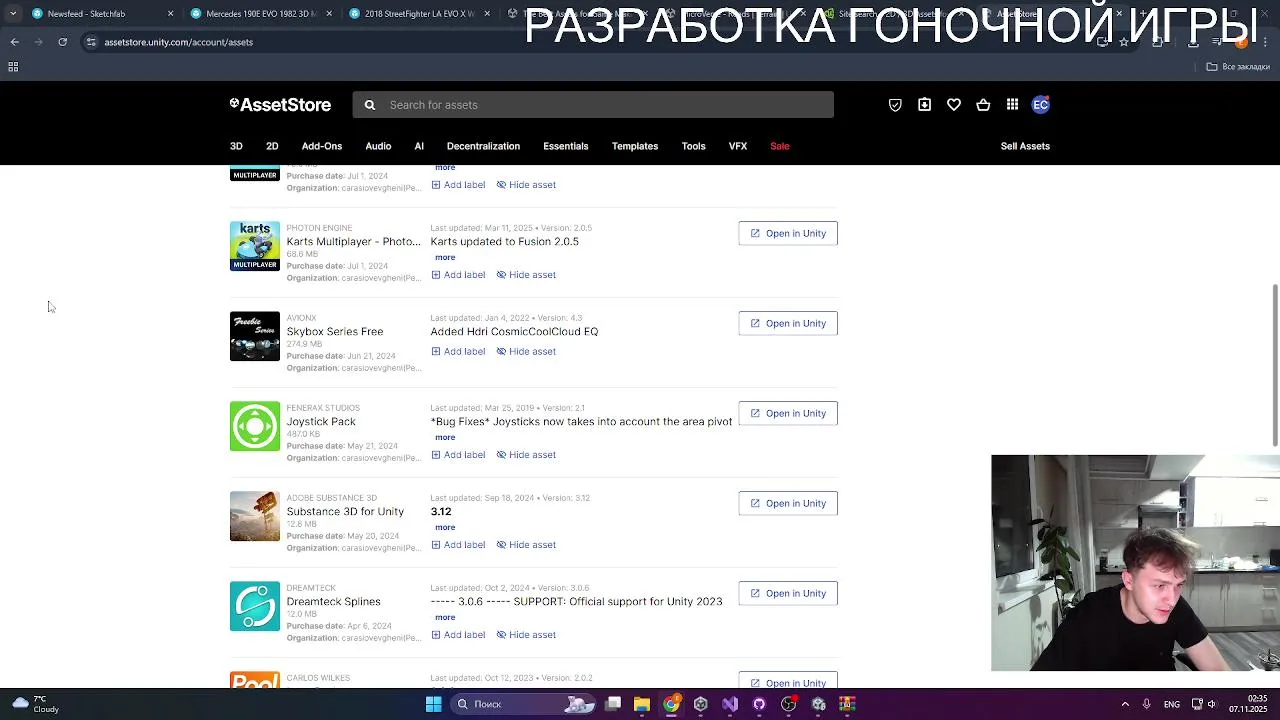Open Unity Hub from the taskbar

pyautogui.click(x=701, y=704)
